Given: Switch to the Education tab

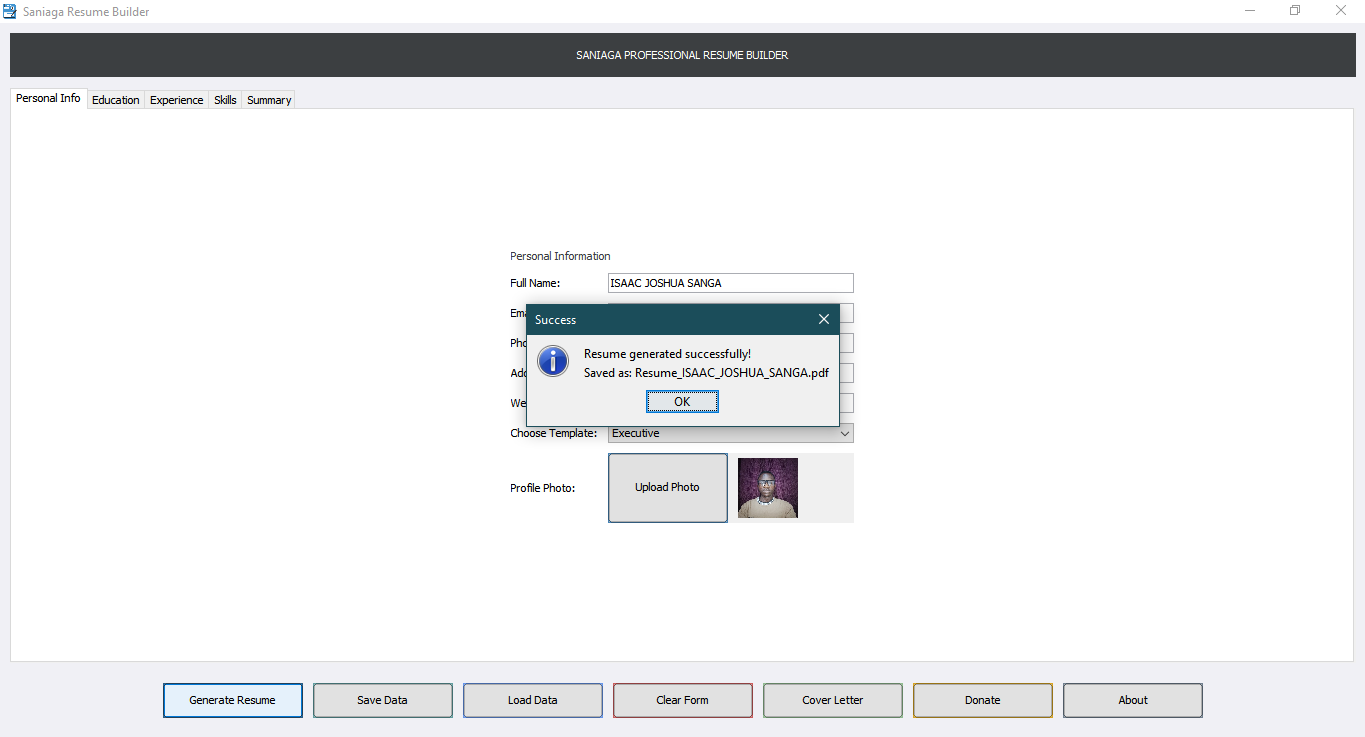Looking at the screenshot, I should pos(116,100).
